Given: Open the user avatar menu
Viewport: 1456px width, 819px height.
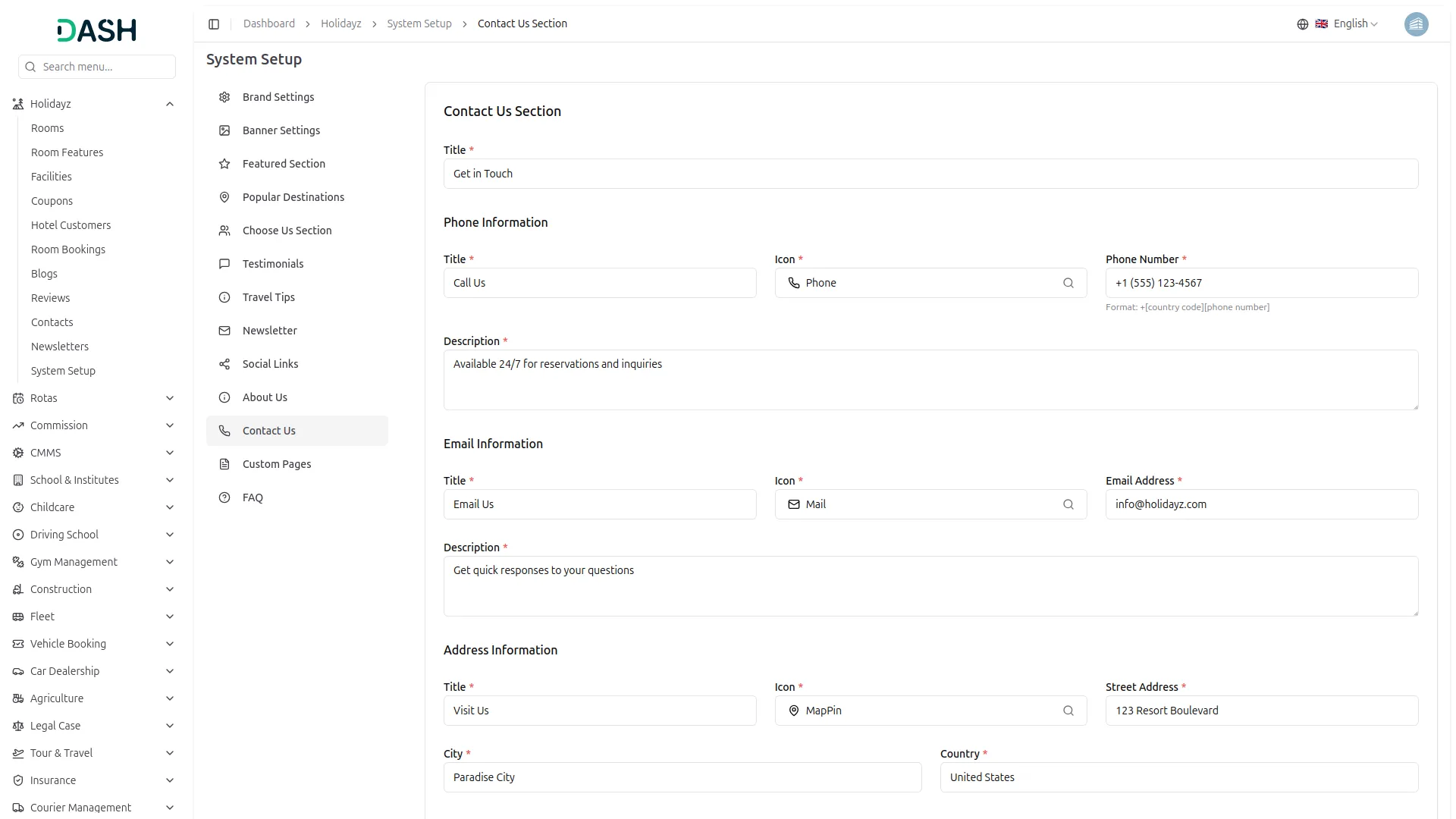Looking at the screenshot, I should pos(1416,24).
